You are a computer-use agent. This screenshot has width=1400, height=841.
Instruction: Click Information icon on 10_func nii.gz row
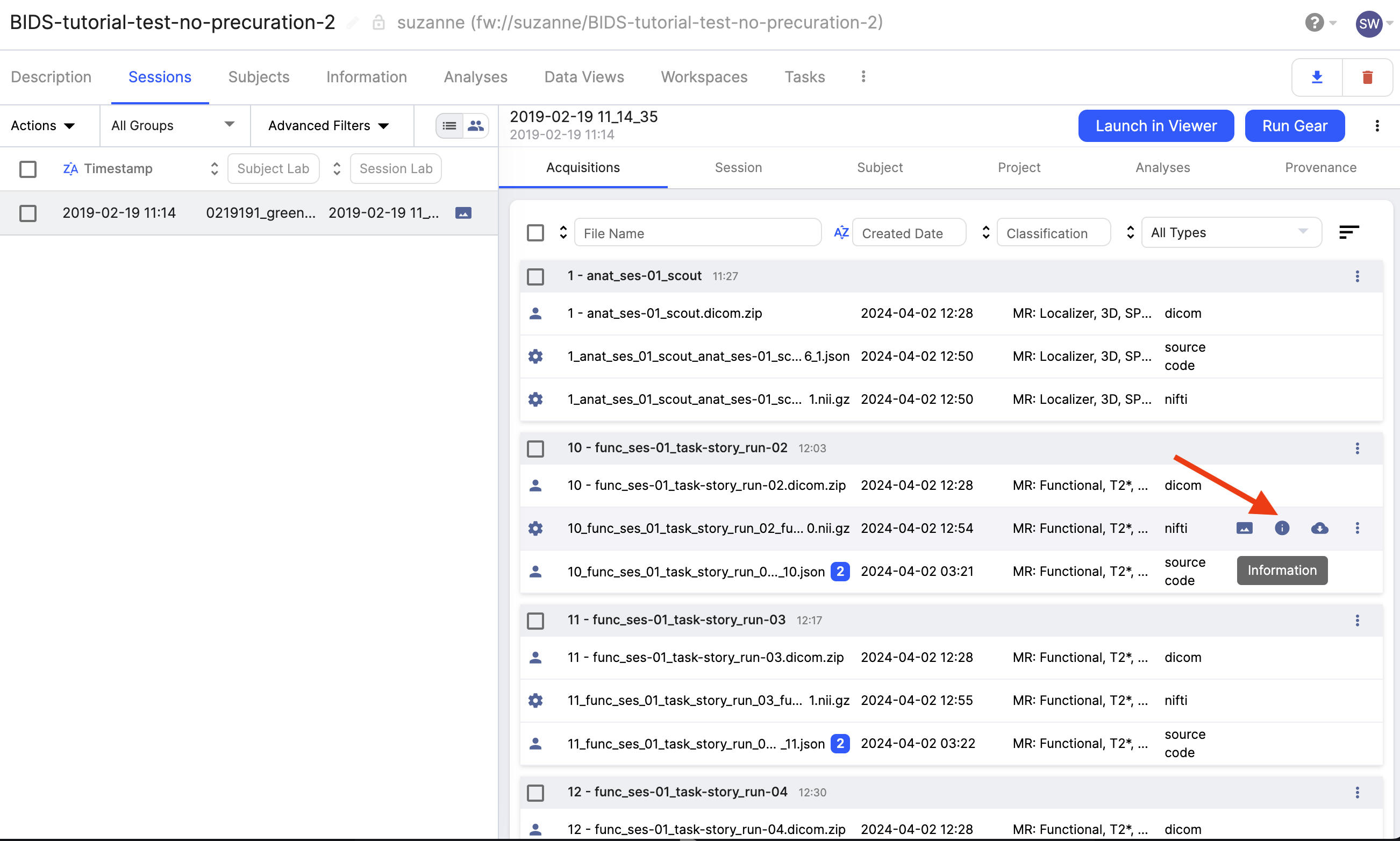pos(1282,528)
